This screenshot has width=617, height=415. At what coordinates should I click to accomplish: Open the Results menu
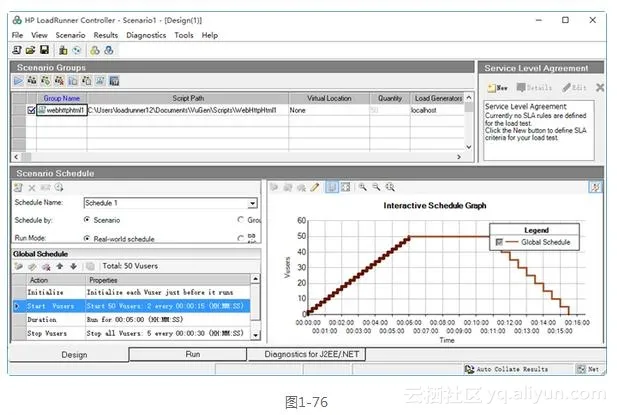106,35
